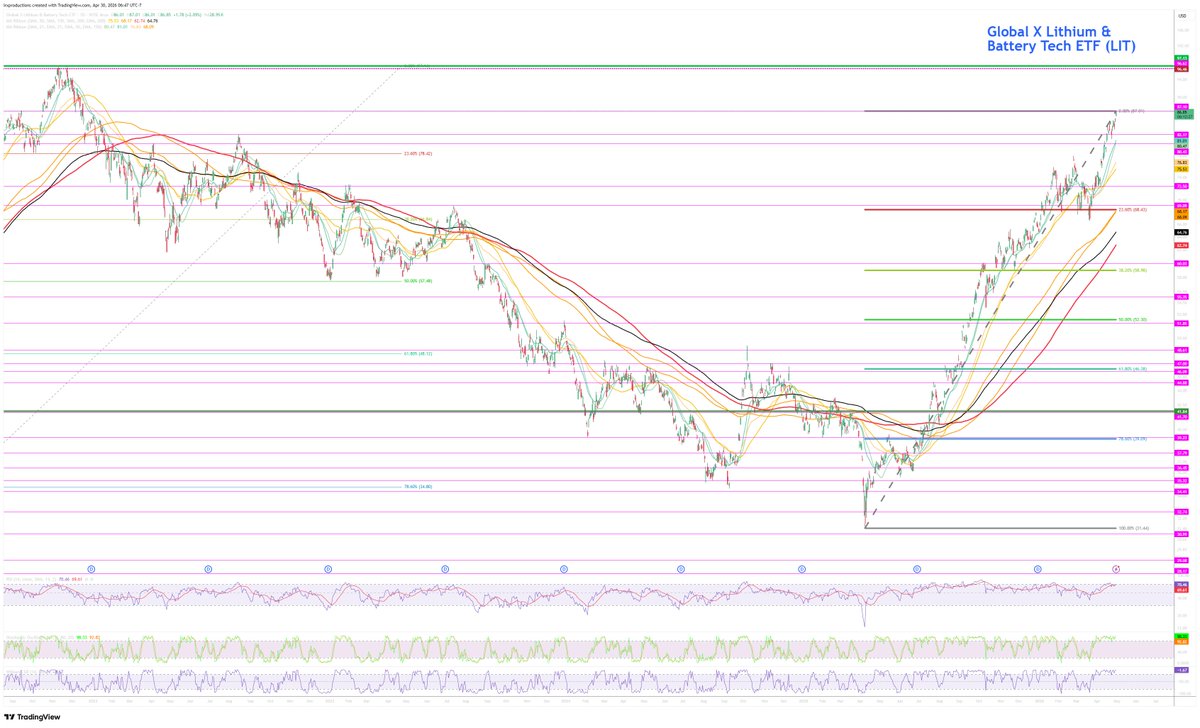Select the '78.60% (34.80)' Fibonacci label on the left
The image size is (1200, 728).
tap(418, 486)
